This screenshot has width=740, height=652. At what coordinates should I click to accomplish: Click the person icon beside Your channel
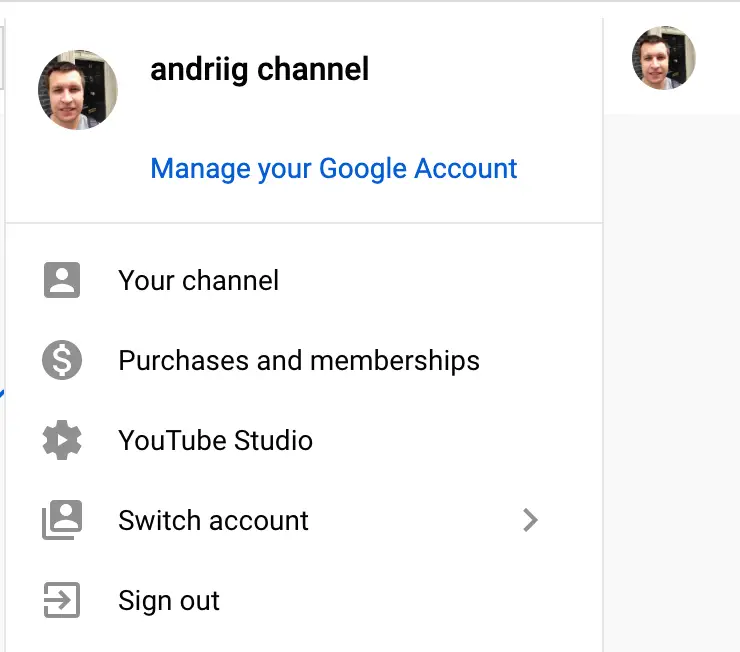(x=62, y=280)
